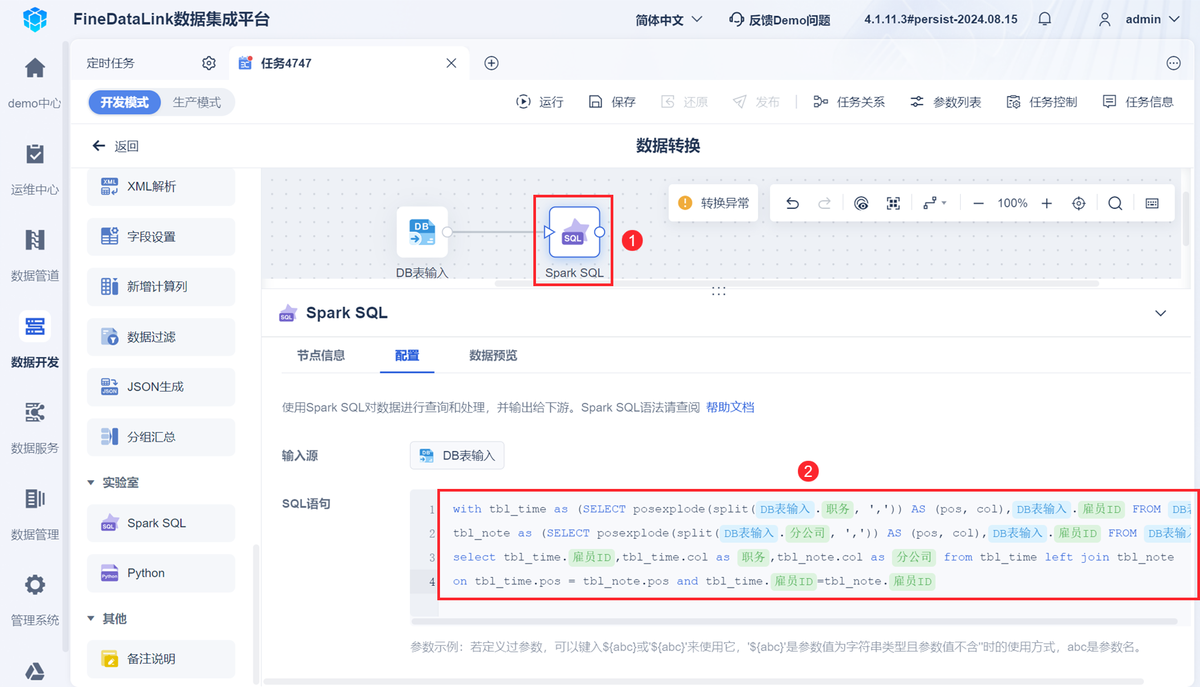Show keyboard shortcuts from canvas toolbar

pyautogui.click(x=1152, y=203)
